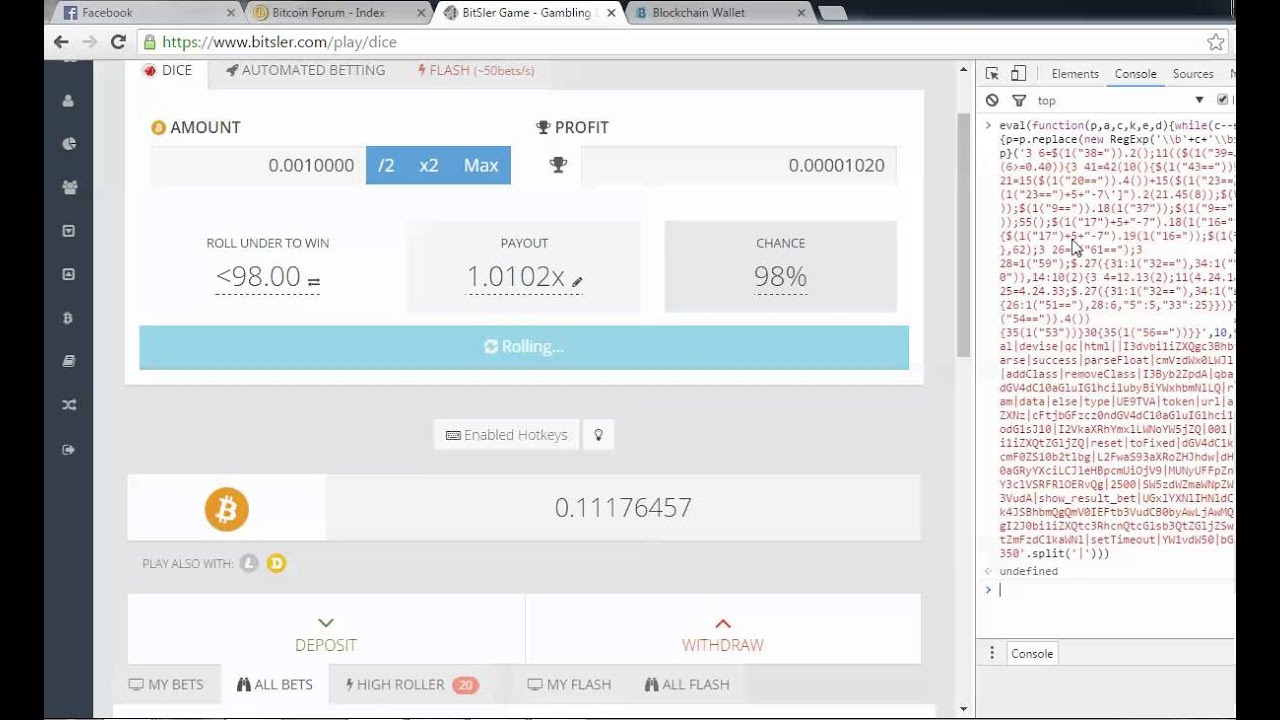Select Dogecoin play-also-with icon
The height and width of the screenshot is (720, 1280).
pos(276,563)
